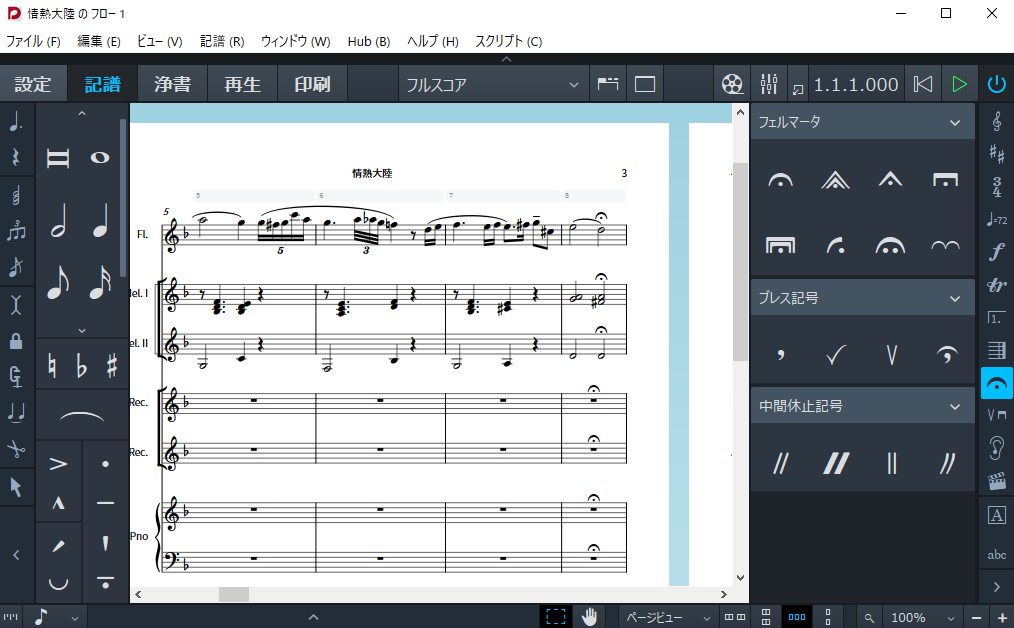Open the 記譜 (R) menu
This screenshot has width=1014, height=628.
pos(222,41)
